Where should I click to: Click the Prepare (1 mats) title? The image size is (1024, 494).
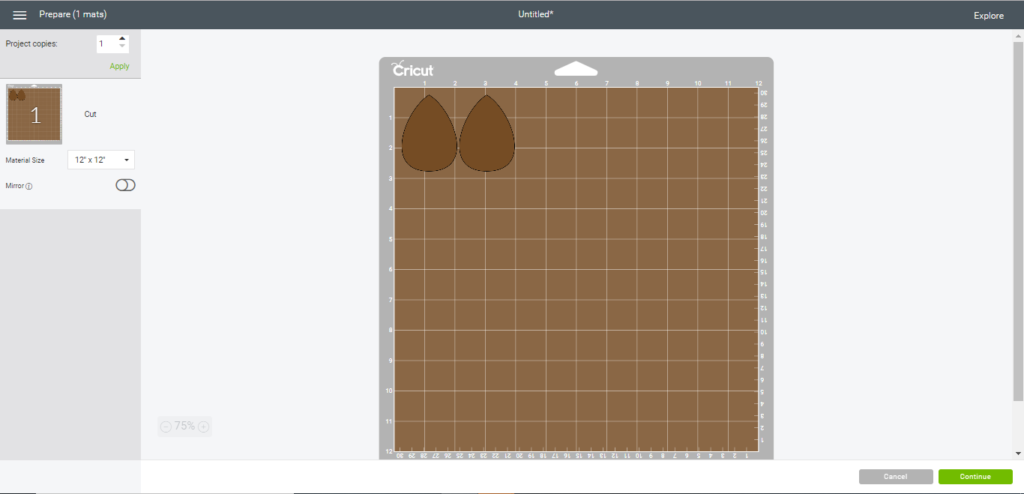pyautogui.click(x=72, y=15)
